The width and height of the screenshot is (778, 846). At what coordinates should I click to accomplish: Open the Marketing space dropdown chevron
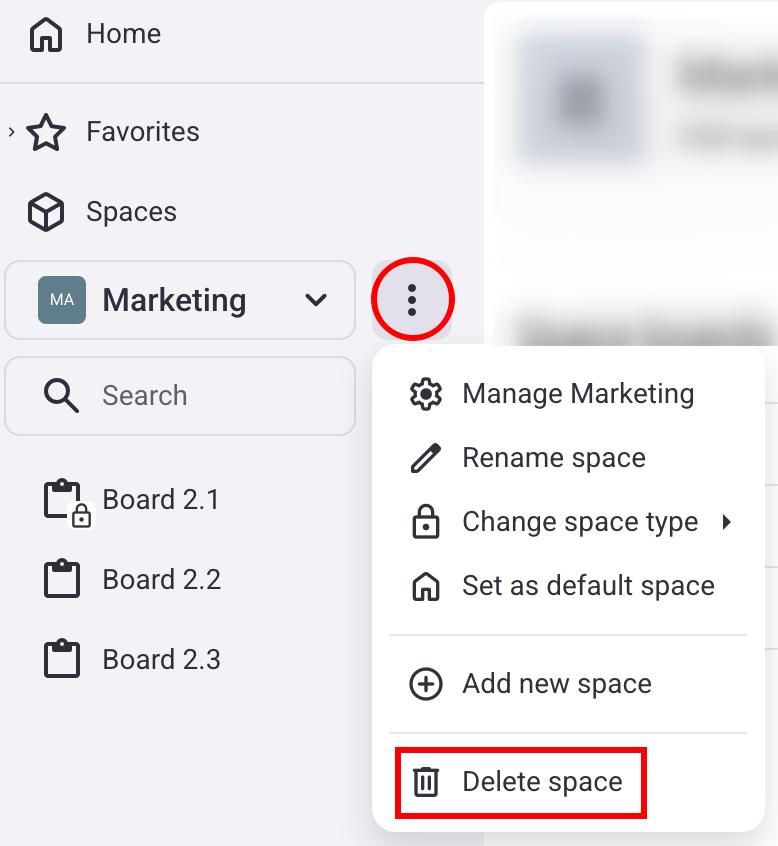click(x=316, y=300)
